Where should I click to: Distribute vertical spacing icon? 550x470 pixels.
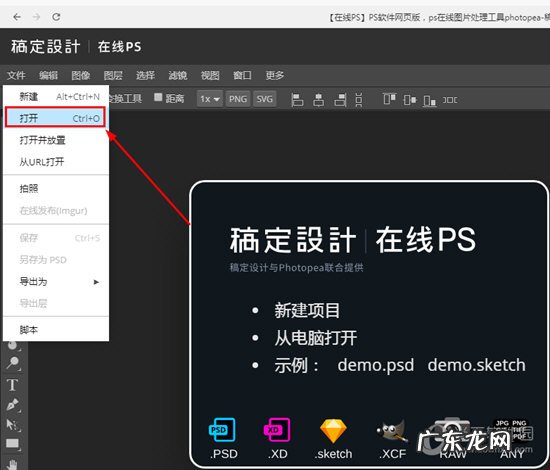coord(359,100)
